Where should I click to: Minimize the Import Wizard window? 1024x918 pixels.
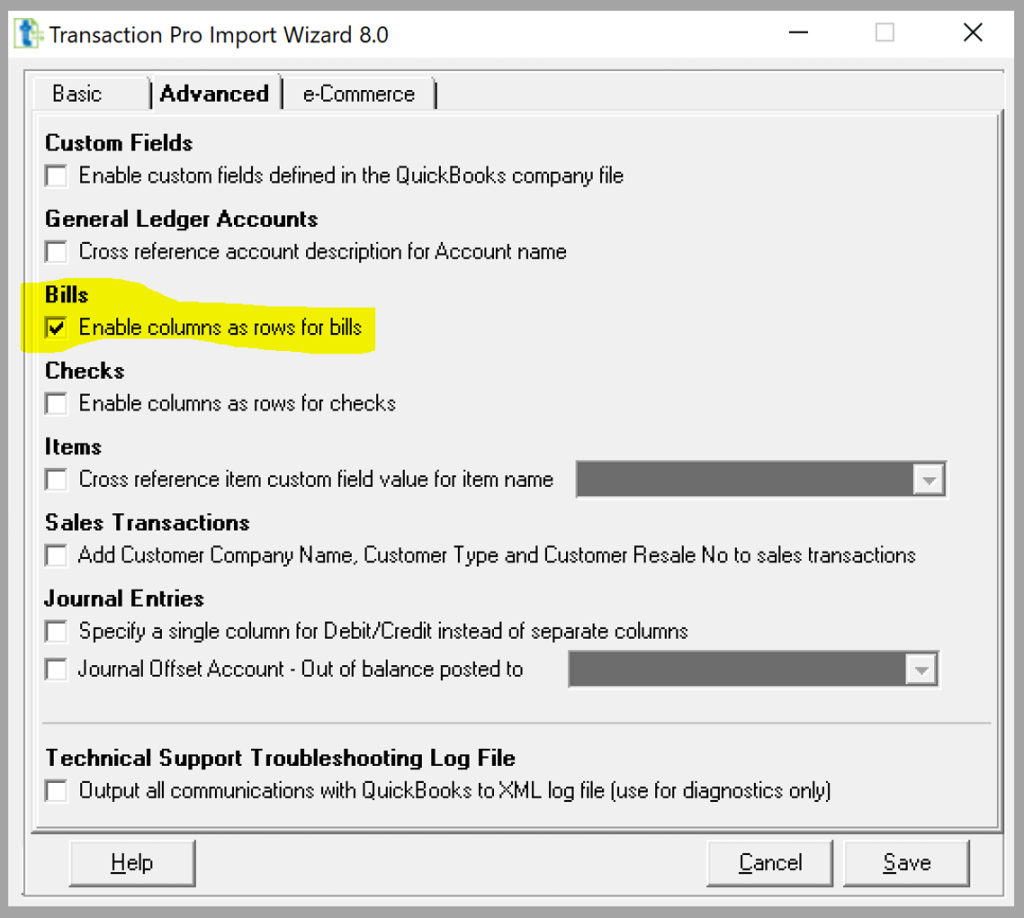click(798, 32)
